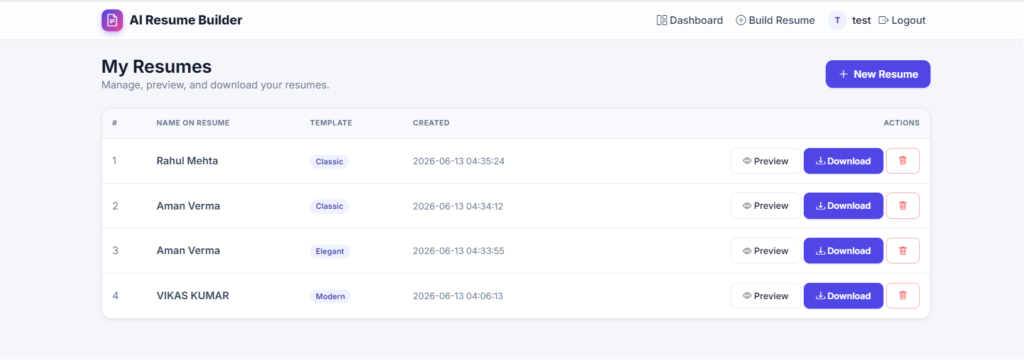Viewport: 1024px width, 360px height.
Task: Download the Rahul Mehta resume
Action: click(843, 161)
